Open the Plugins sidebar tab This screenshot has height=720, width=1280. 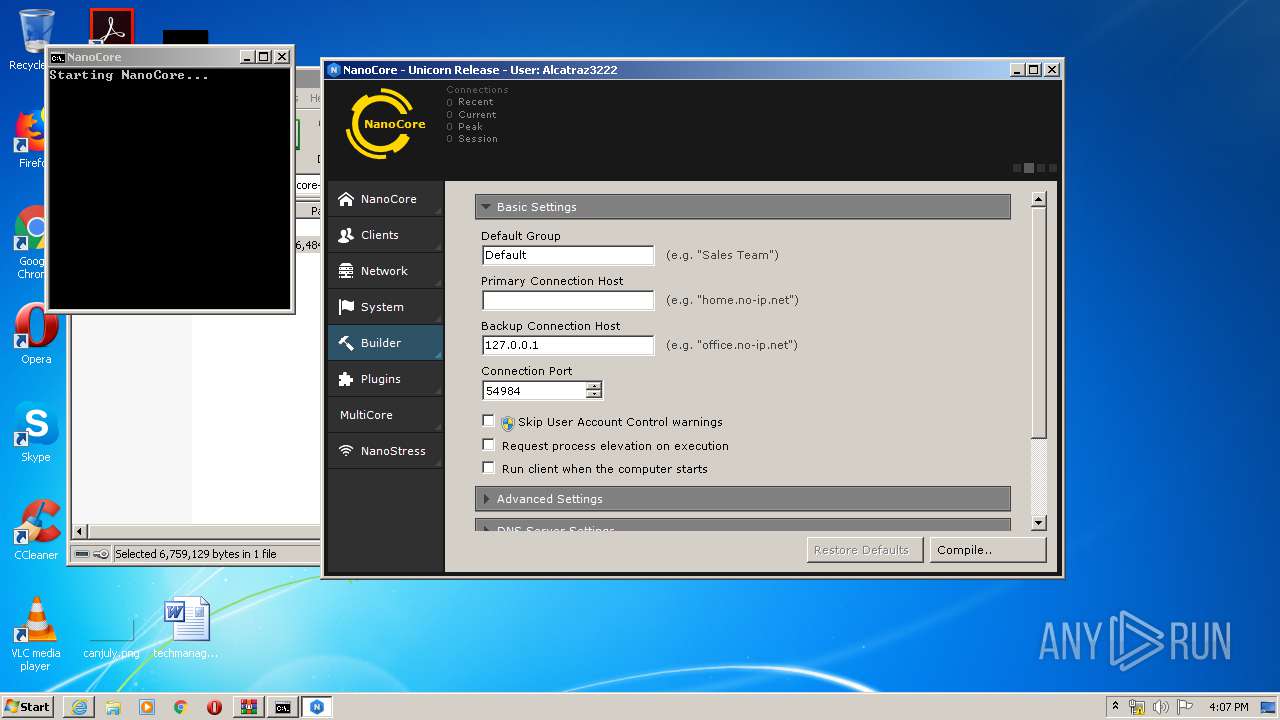385,379
